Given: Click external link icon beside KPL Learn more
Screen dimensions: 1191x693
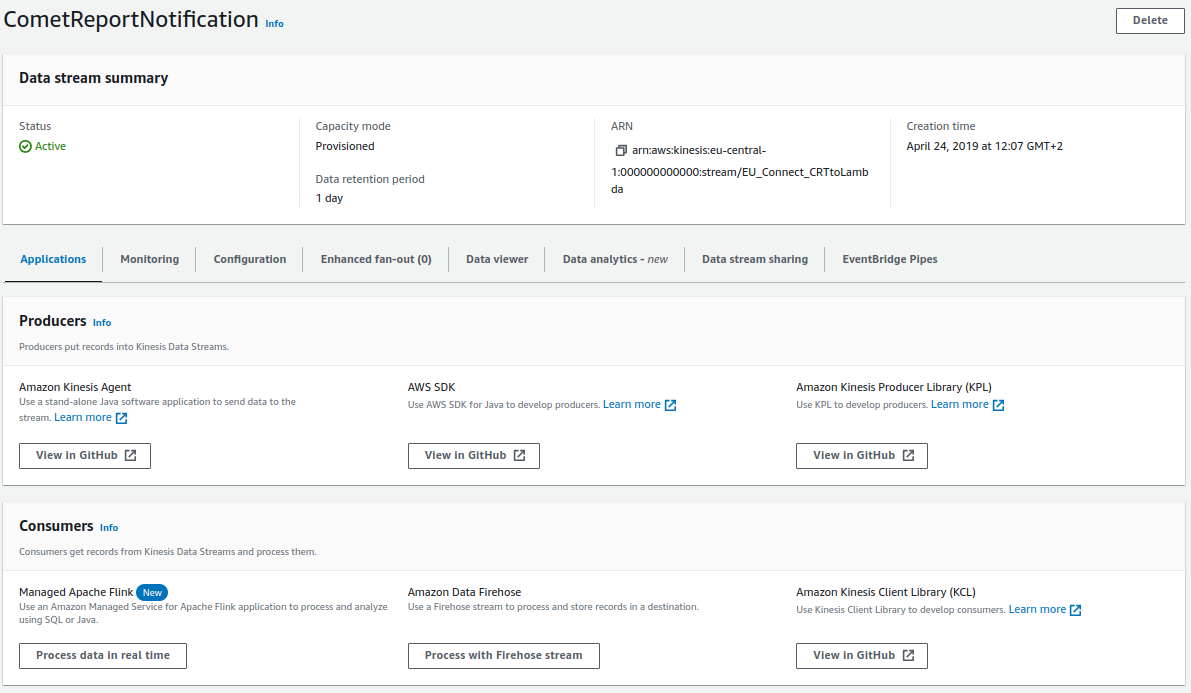Looking at the screenshot, I should [x=999, y=405].
